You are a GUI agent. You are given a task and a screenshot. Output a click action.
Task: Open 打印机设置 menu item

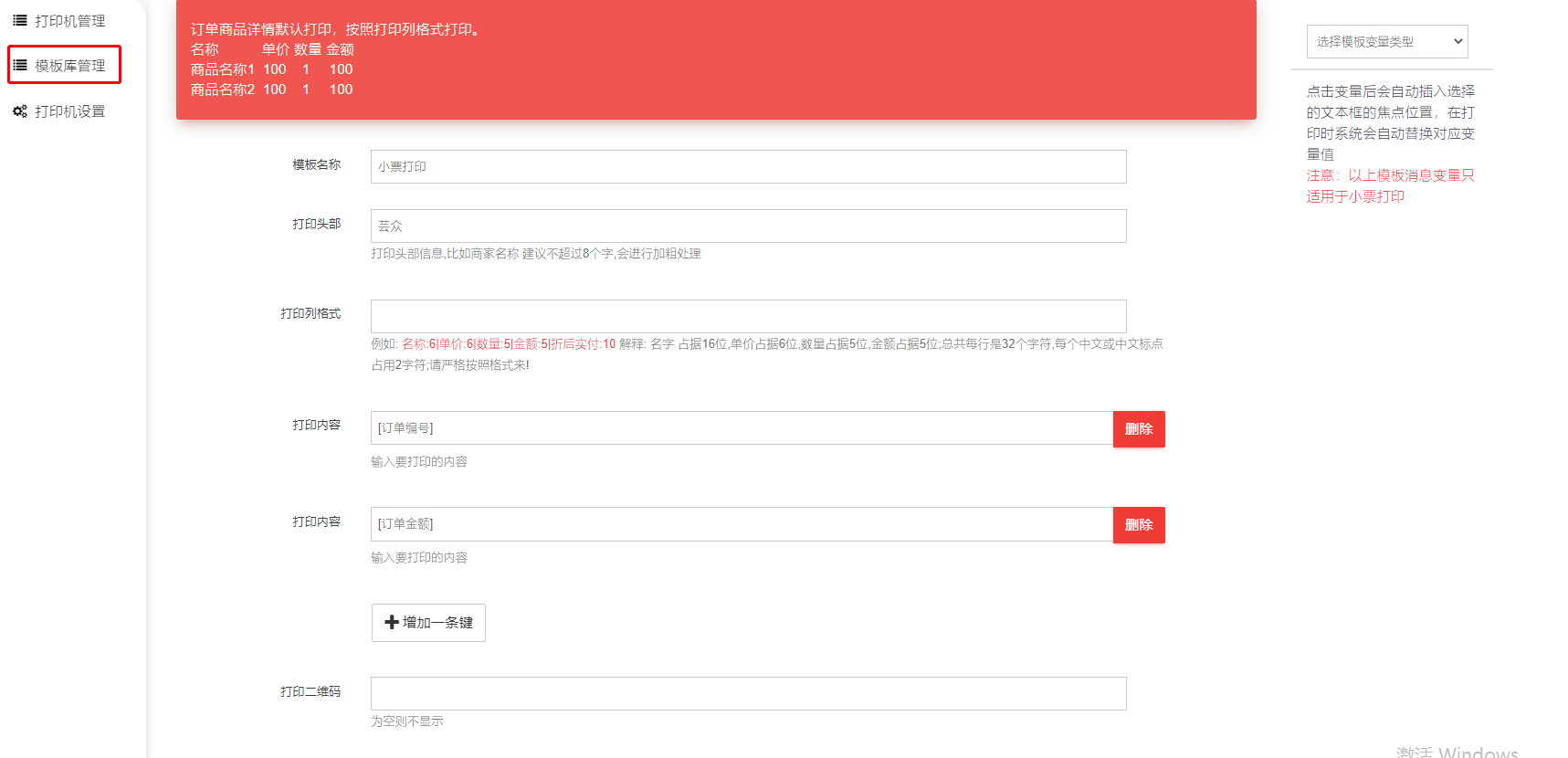coord(60,111)
